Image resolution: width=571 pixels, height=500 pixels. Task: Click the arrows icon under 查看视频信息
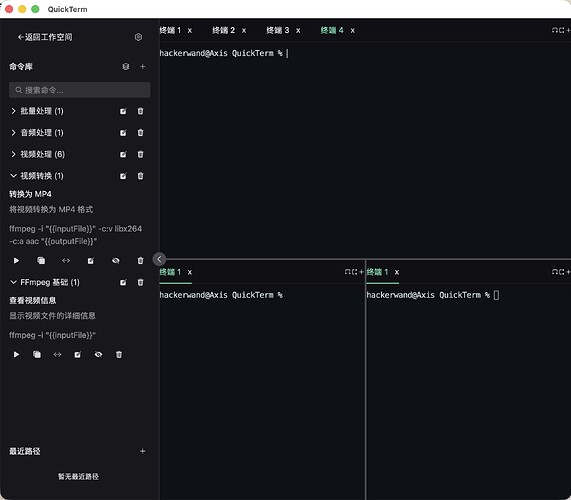[58, 354]
